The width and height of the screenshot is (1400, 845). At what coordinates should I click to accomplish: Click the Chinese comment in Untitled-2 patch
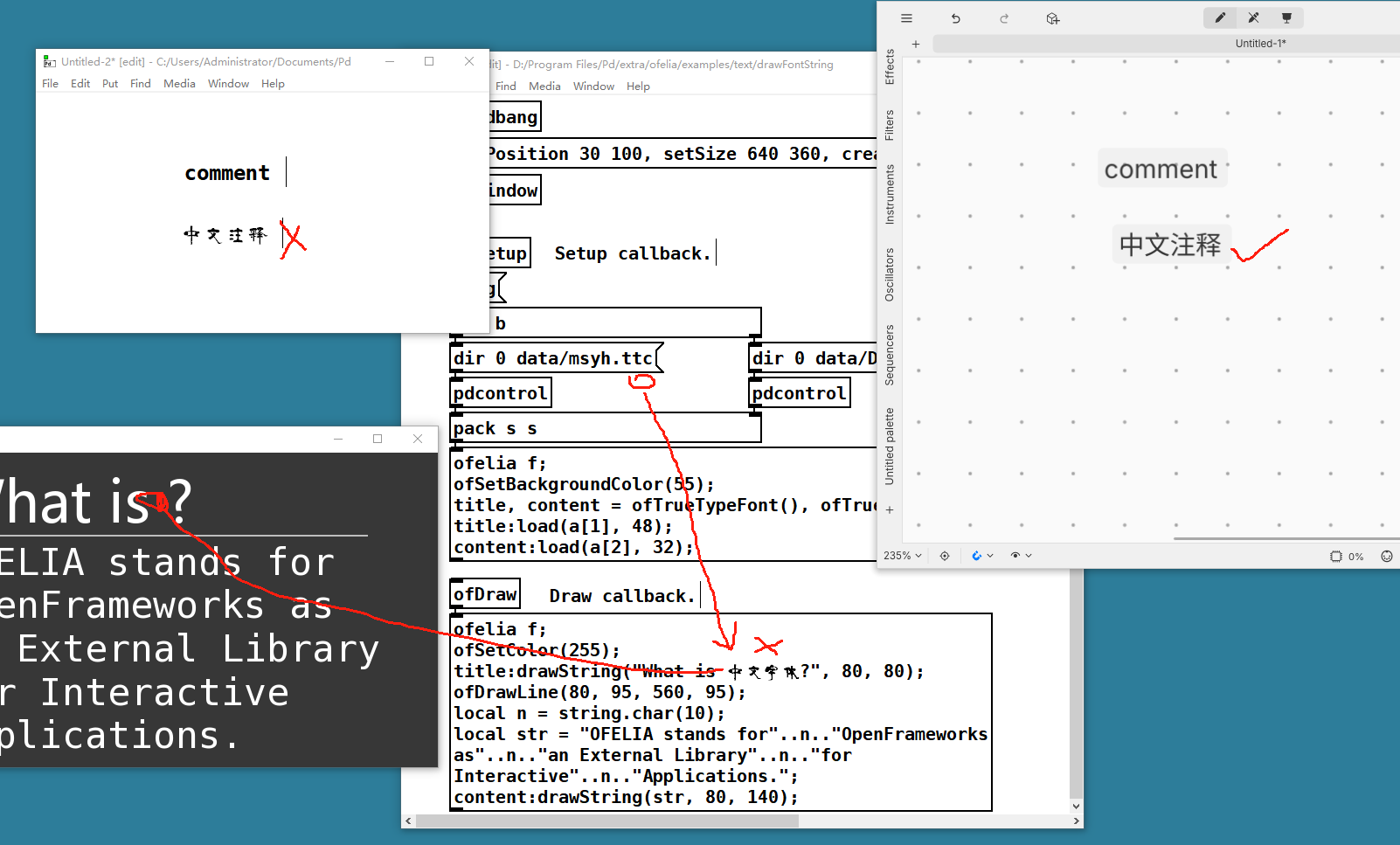(x=225, y=235)
